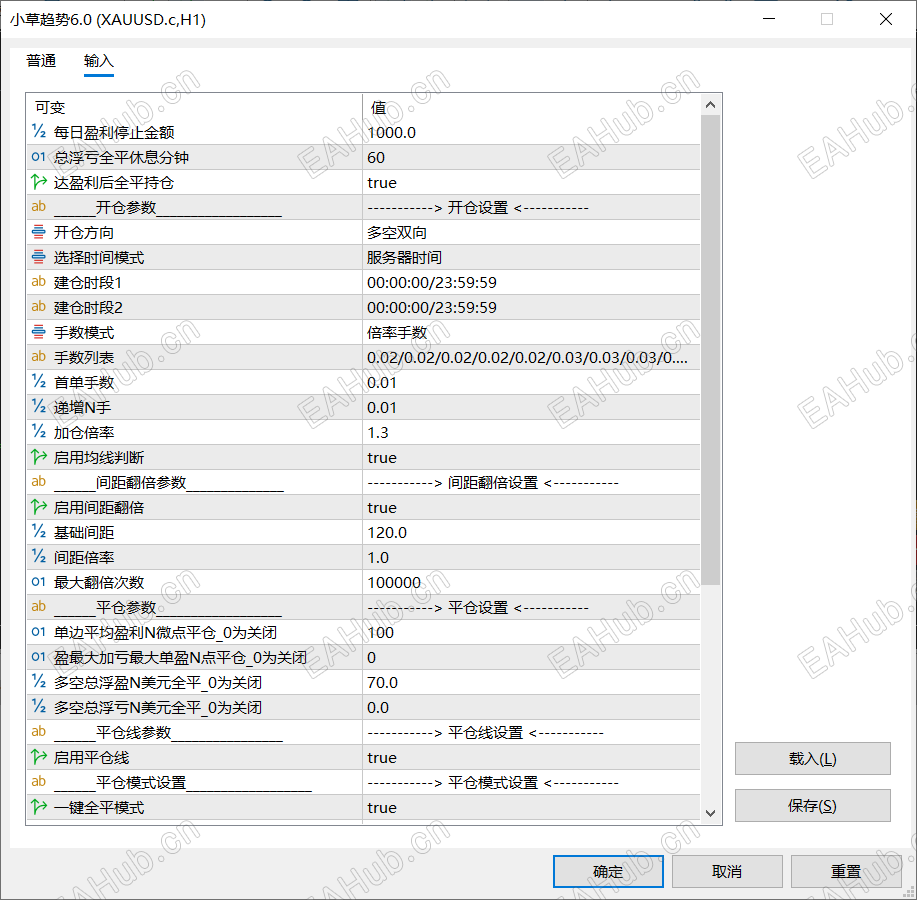
Task: Click the double icon beside 首单手数
Action: 39,382
